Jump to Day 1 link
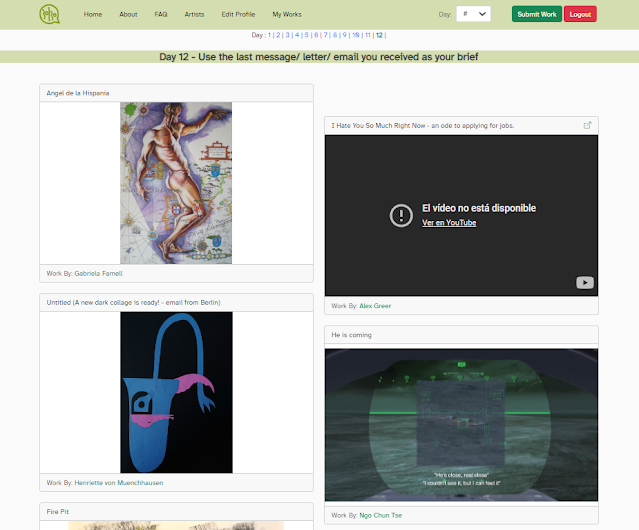This screenshot has width=639, height=530. tap(269, 35)
